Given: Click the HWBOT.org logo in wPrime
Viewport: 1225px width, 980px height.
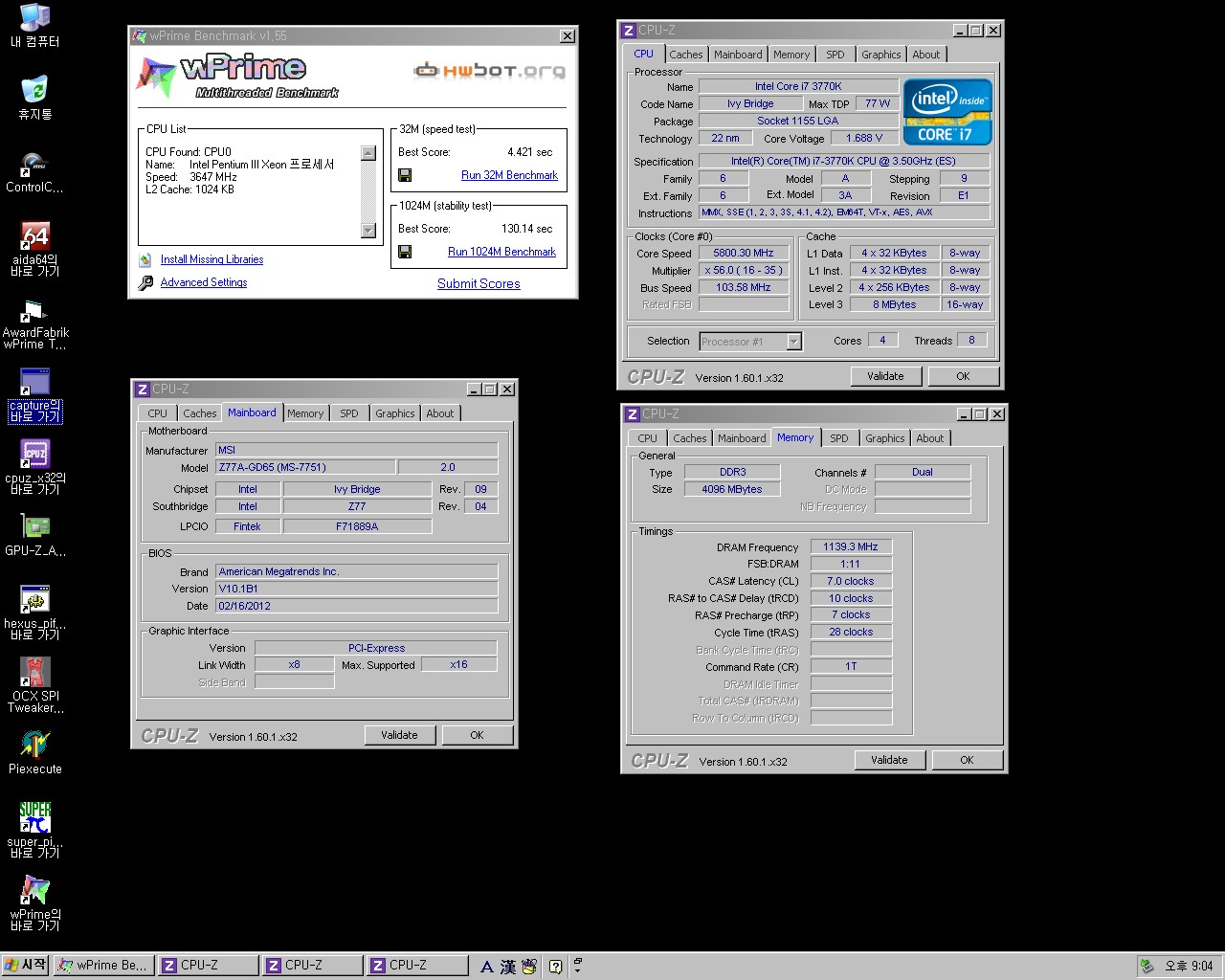Looking at the screenshot, I should tap(489, 70).
